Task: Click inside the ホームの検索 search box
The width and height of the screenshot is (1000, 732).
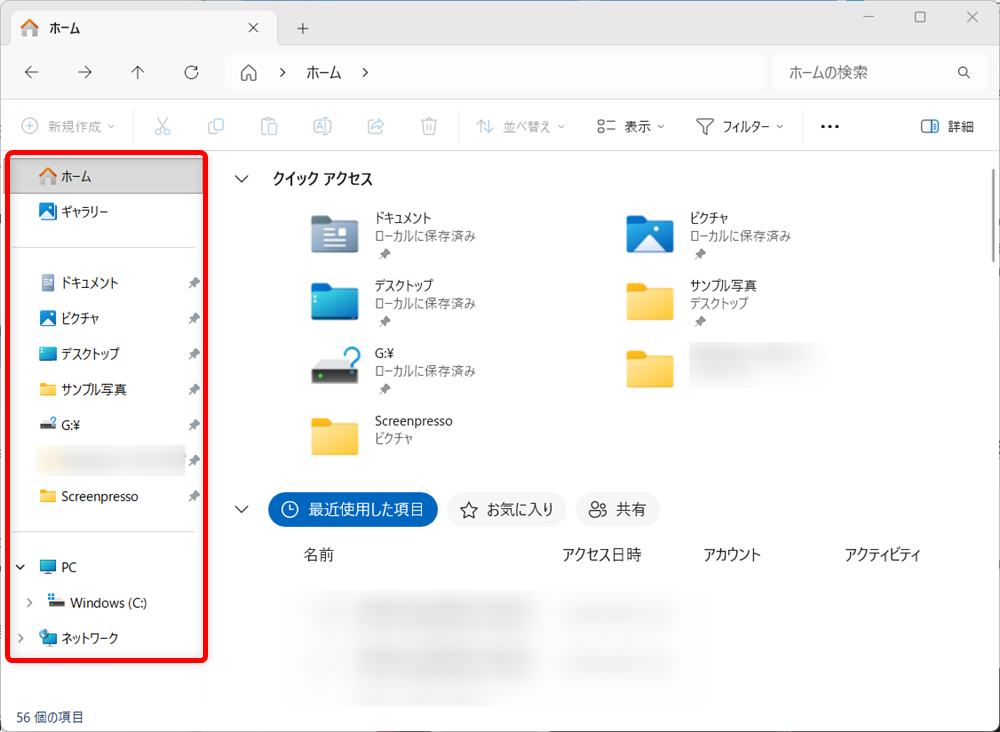Action: pos(880,72)
